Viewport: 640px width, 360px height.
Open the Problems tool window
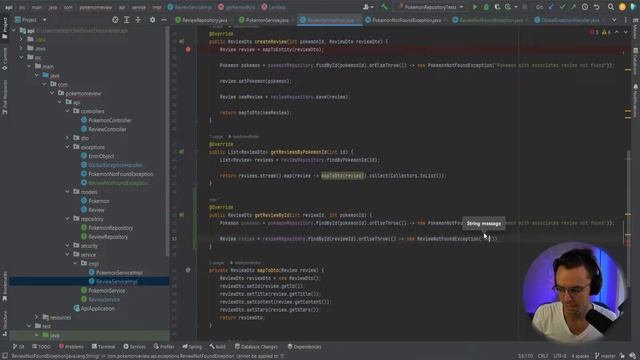71,347
